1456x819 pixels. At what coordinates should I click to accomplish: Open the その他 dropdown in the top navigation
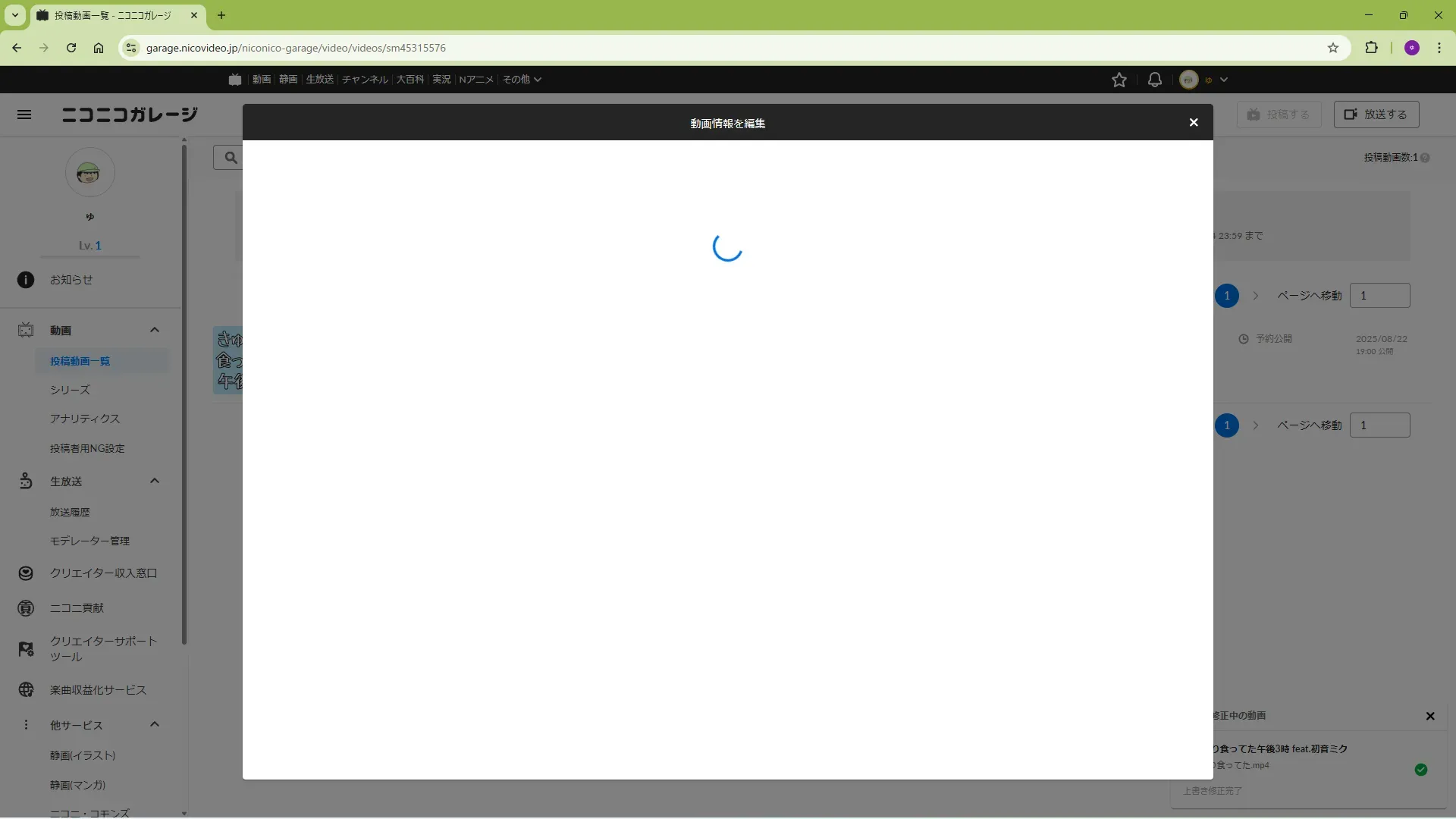click(522, 80)
